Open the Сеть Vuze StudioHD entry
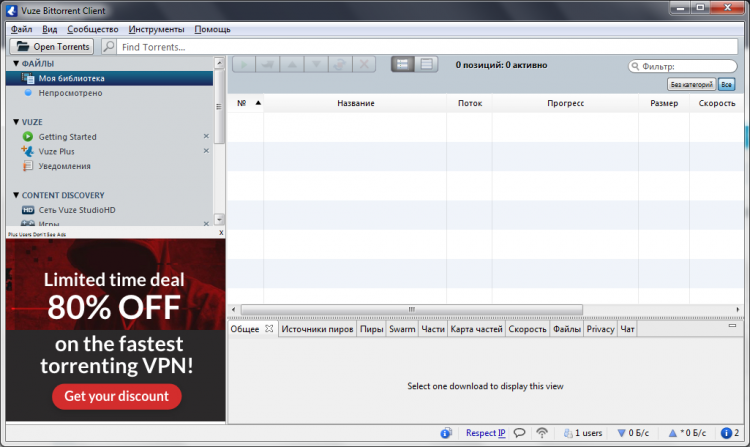 coord(77,210)
